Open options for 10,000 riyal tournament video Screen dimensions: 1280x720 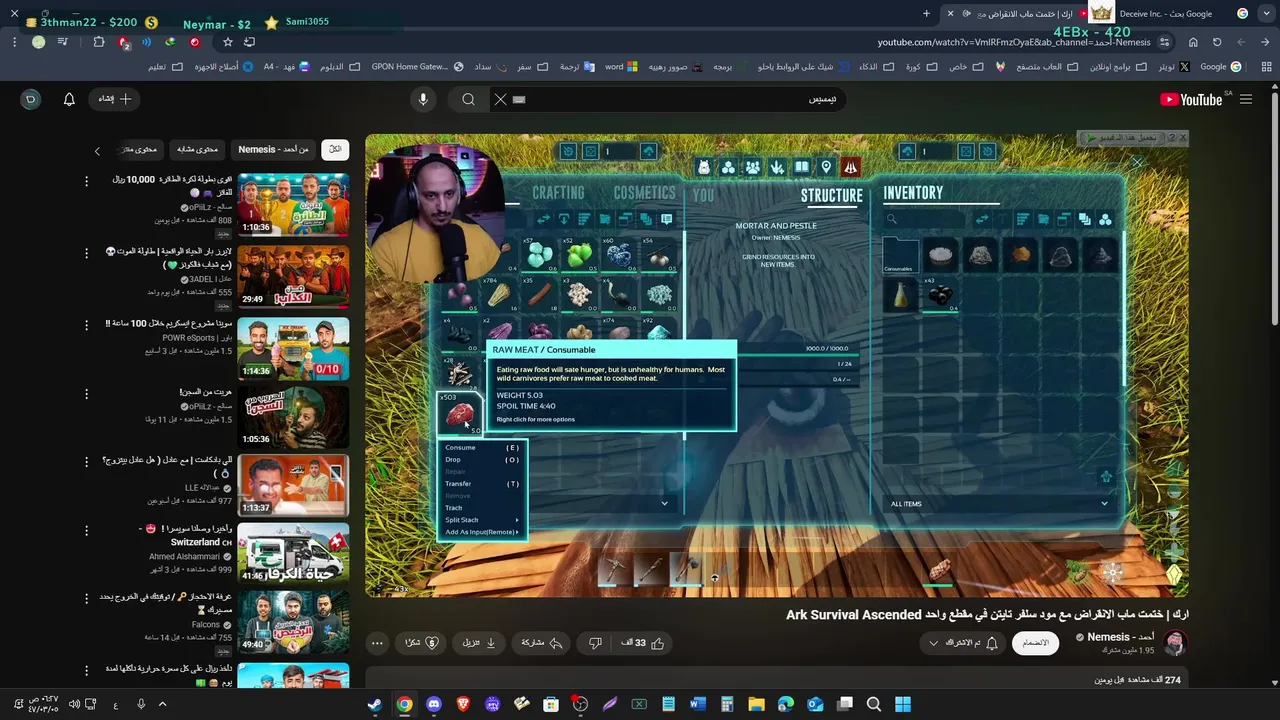pyautogui.click(x=86, y=181)
